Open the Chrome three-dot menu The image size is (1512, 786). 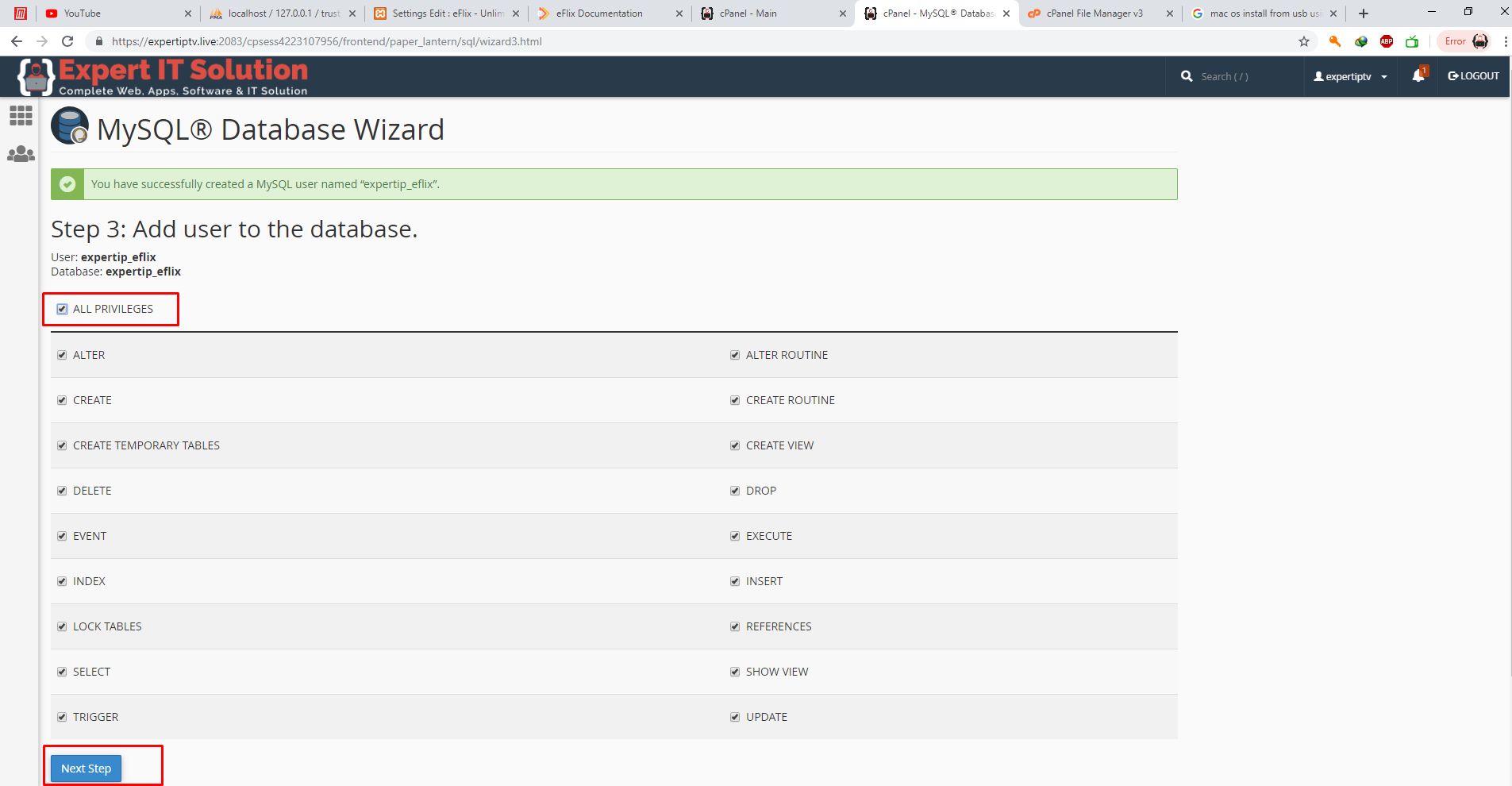point(1505,41)
